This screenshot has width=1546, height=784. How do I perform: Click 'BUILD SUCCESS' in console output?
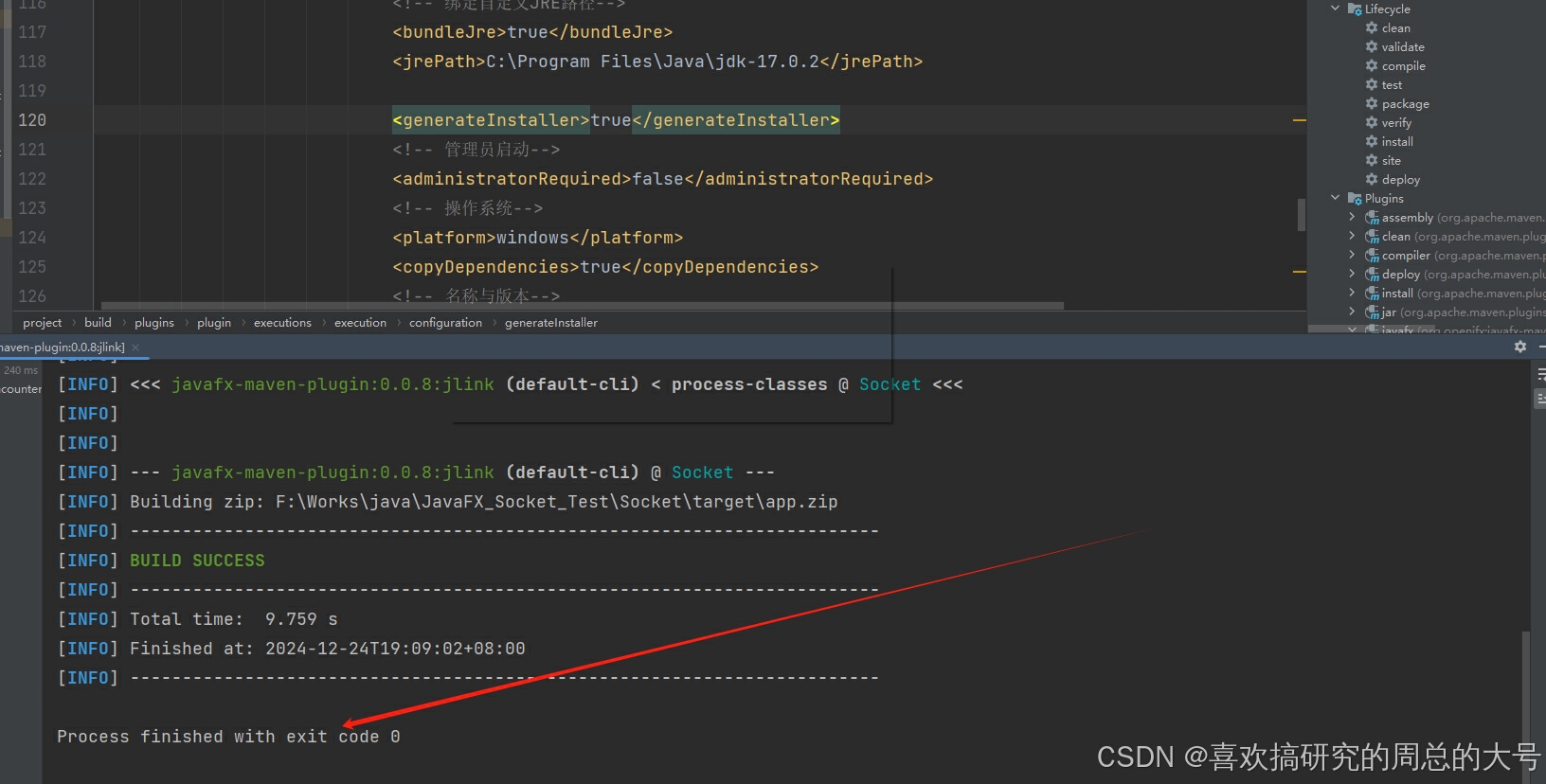click(x=197, y=561)
